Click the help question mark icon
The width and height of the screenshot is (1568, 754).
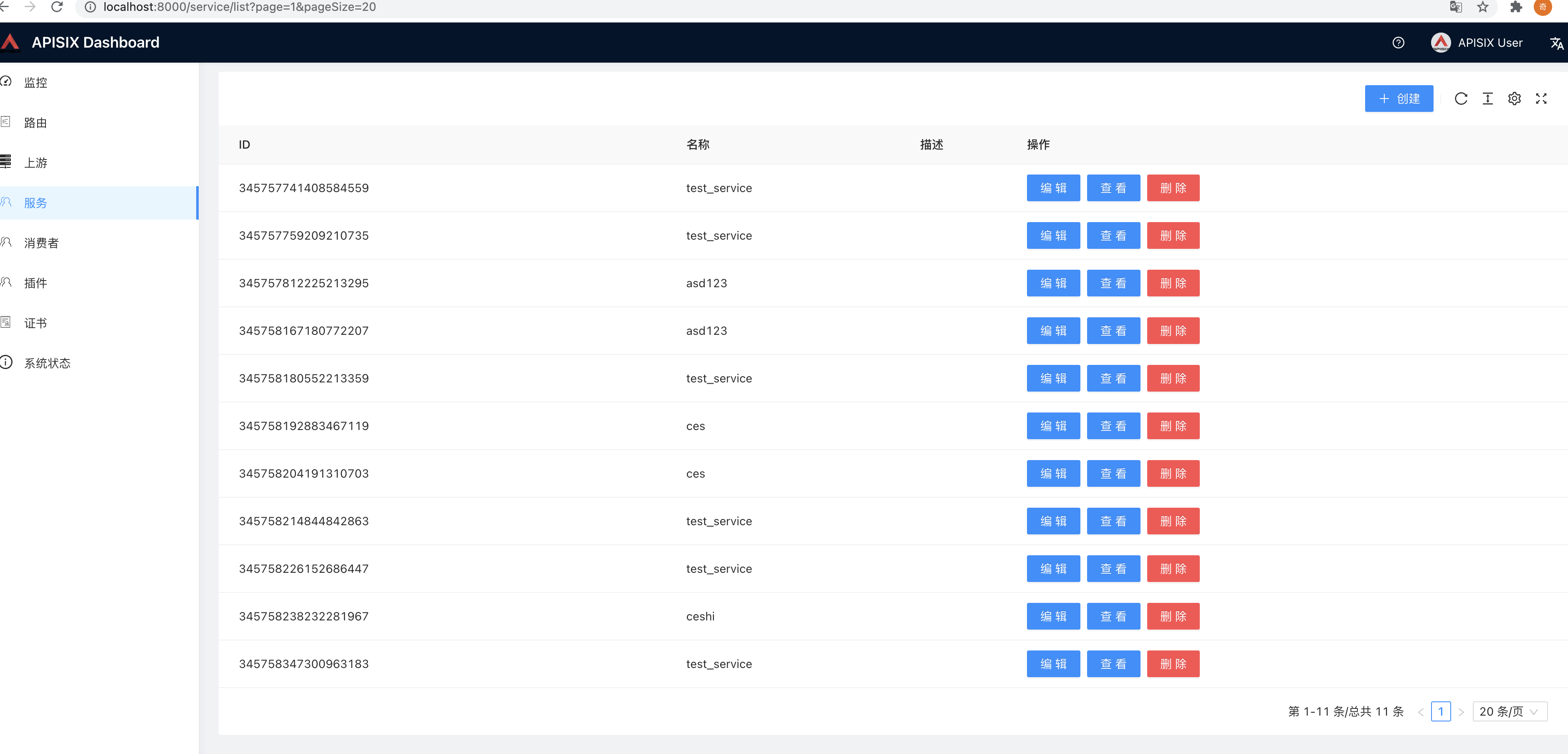coord(1398,43)
